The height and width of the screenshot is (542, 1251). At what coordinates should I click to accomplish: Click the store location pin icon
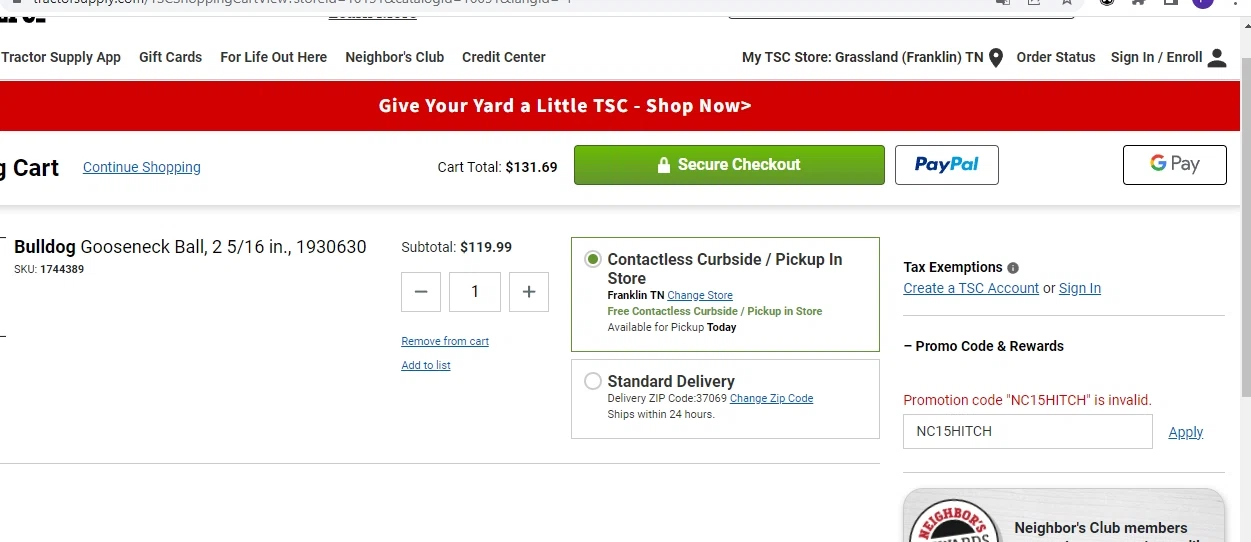coord(996,58)
